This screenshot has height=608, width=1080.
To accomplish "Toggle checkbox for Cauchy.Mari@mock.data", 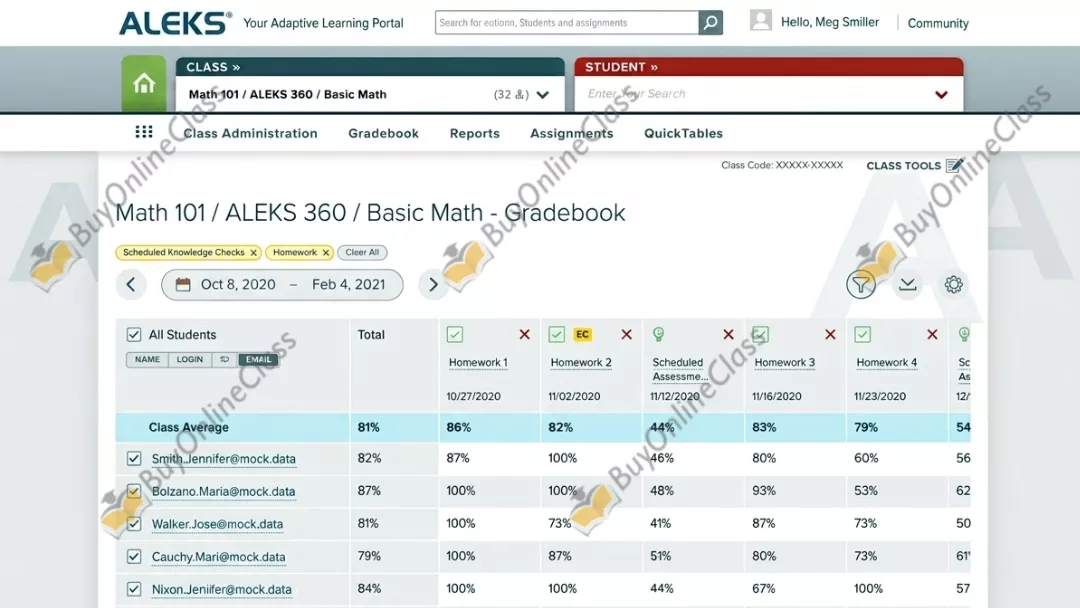I will click(x=134, y=556).
